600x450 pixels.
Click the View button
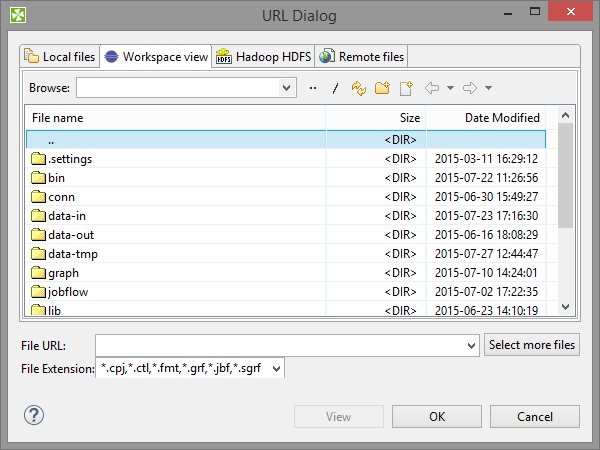[x=339, y=416]
